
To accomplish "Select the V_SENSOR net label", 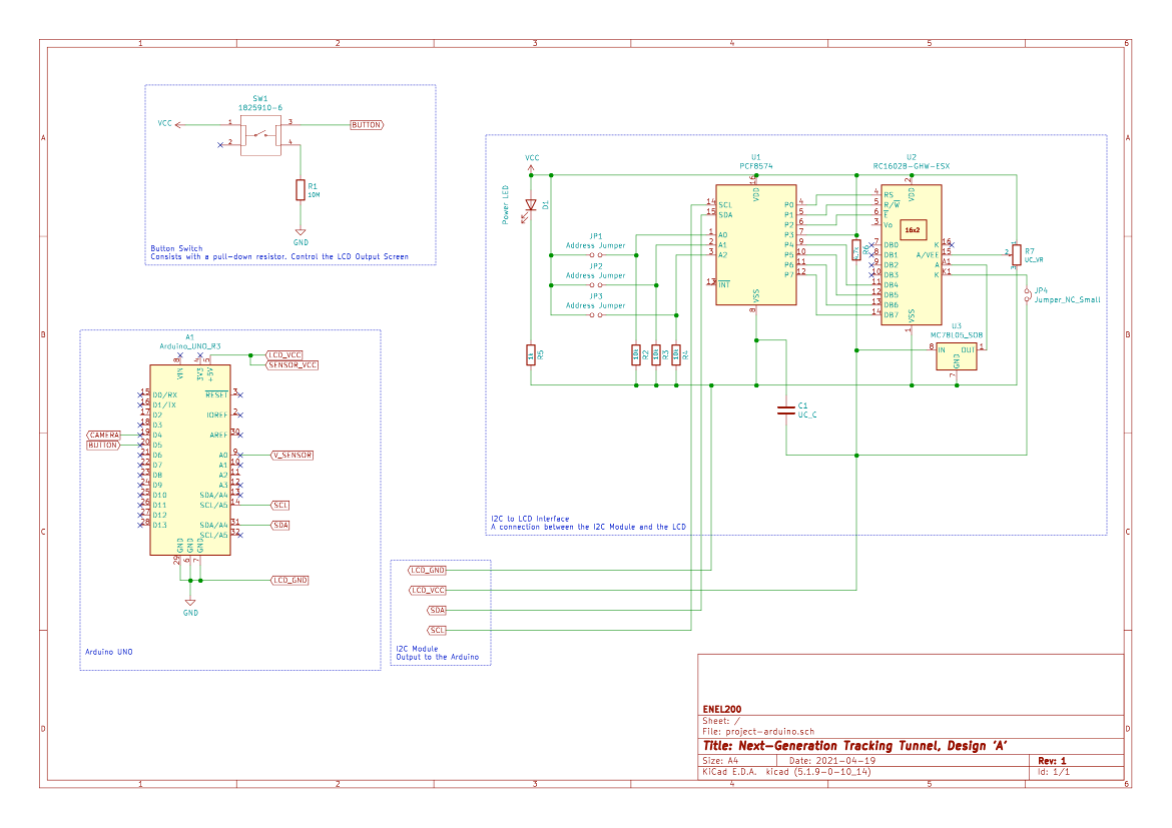I will [x=291, y=456].
